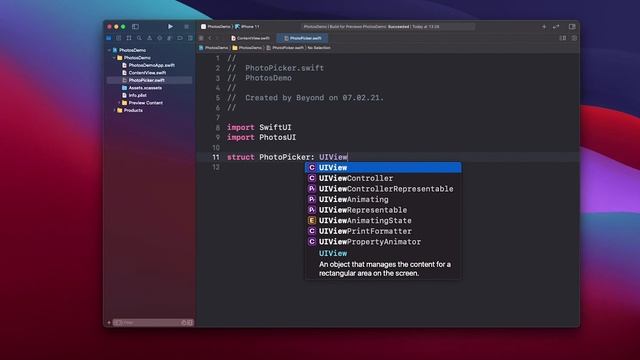
Task: Click "Created by Beyond on 07.02.21." comment
Action: [314, 98]
